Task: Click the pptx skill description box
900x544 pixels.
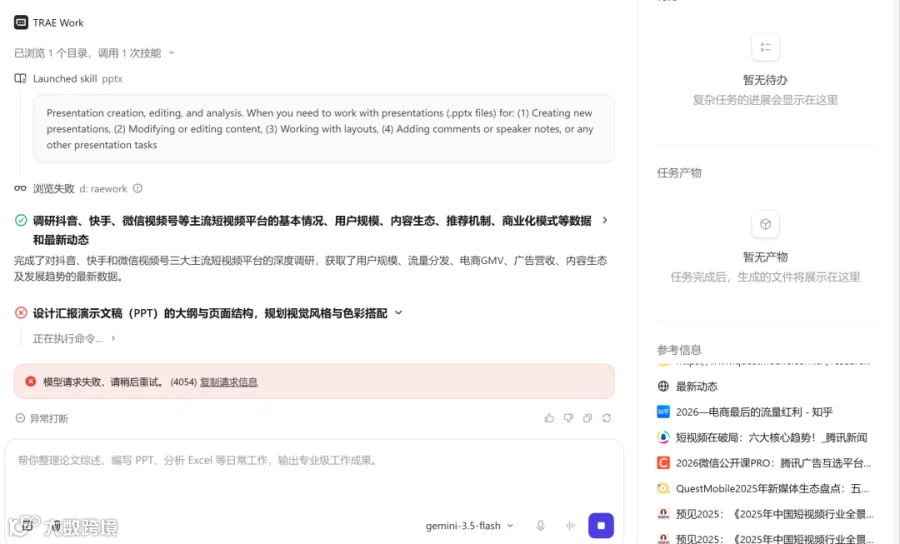Action: (324, 129)
